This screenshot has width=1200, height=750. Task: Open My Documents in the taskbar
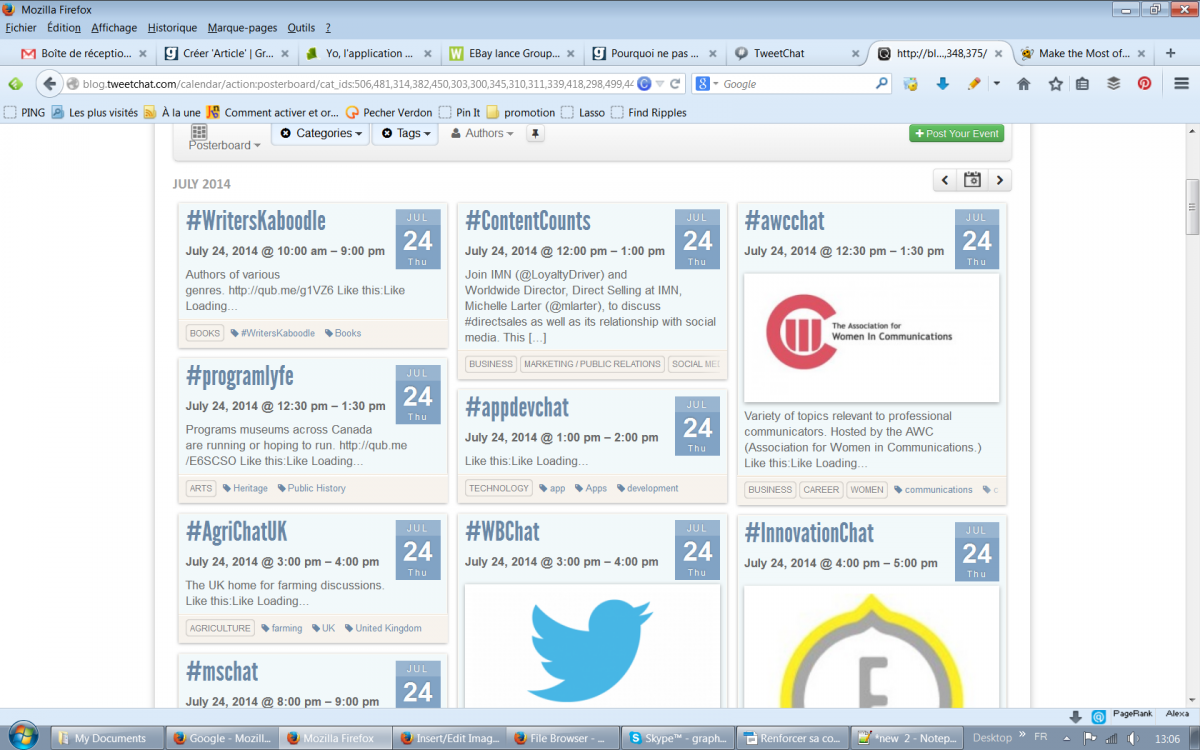106,738
